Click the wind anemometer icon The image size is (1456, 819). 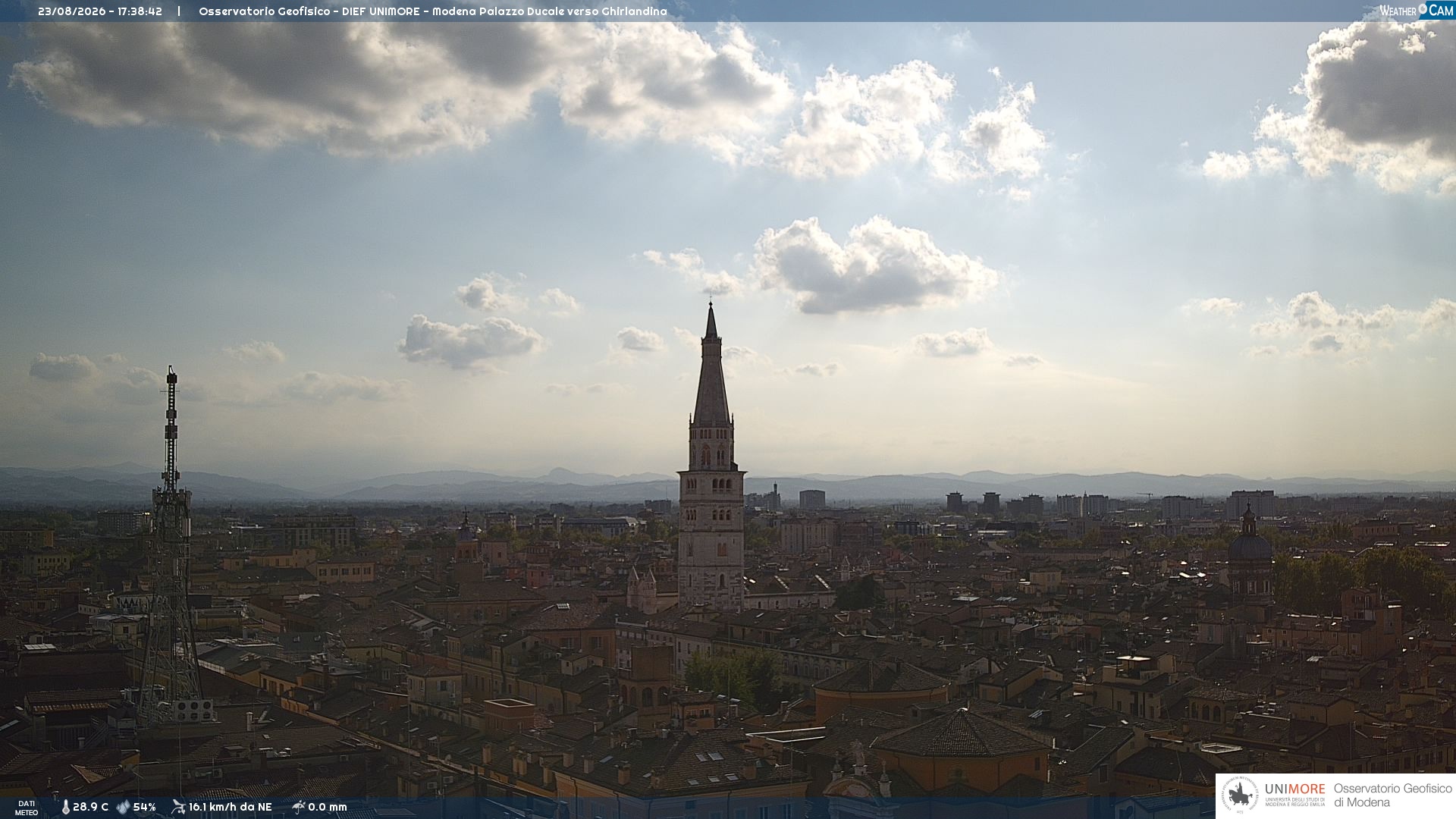tap(178, 808)
